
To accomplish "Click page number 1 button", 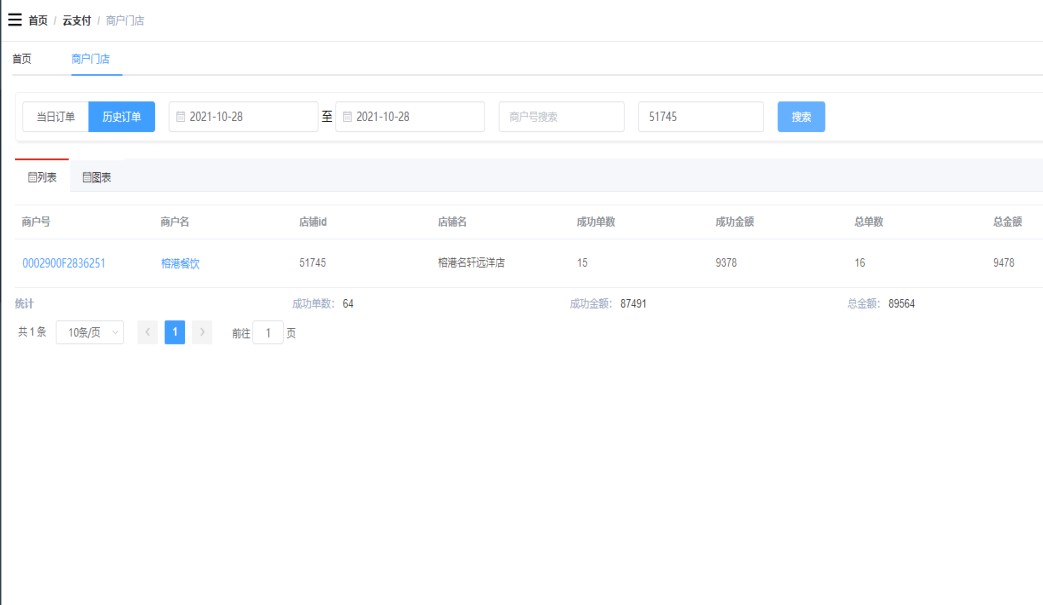I will click(x=175, y=333).
